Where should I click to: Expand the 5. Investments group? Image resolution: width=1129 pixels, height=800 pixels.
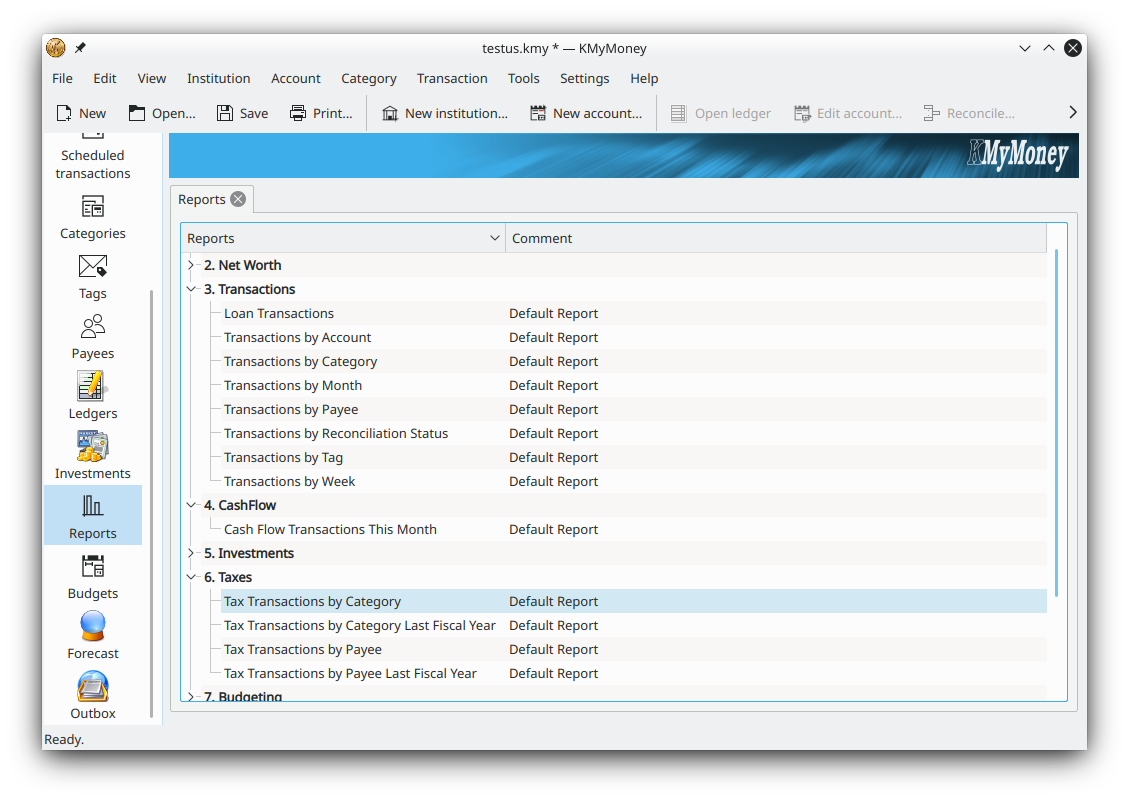pyautogui.click(x=192, y=553)
